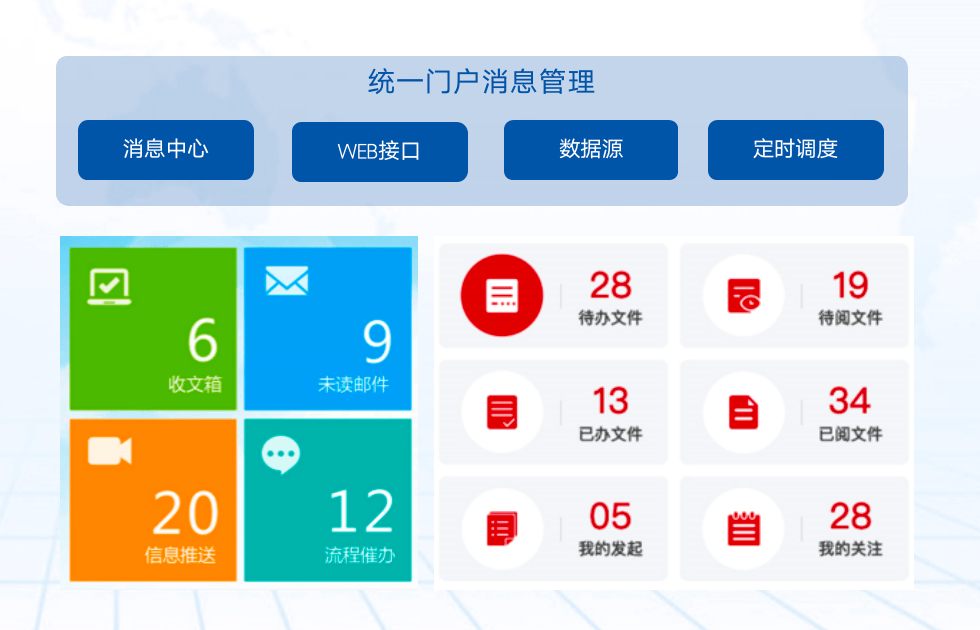Click the count 19 above 待阅文件
Image resolution: width=980 pixels, height=630 pixels.
click(x=851, y=286)
